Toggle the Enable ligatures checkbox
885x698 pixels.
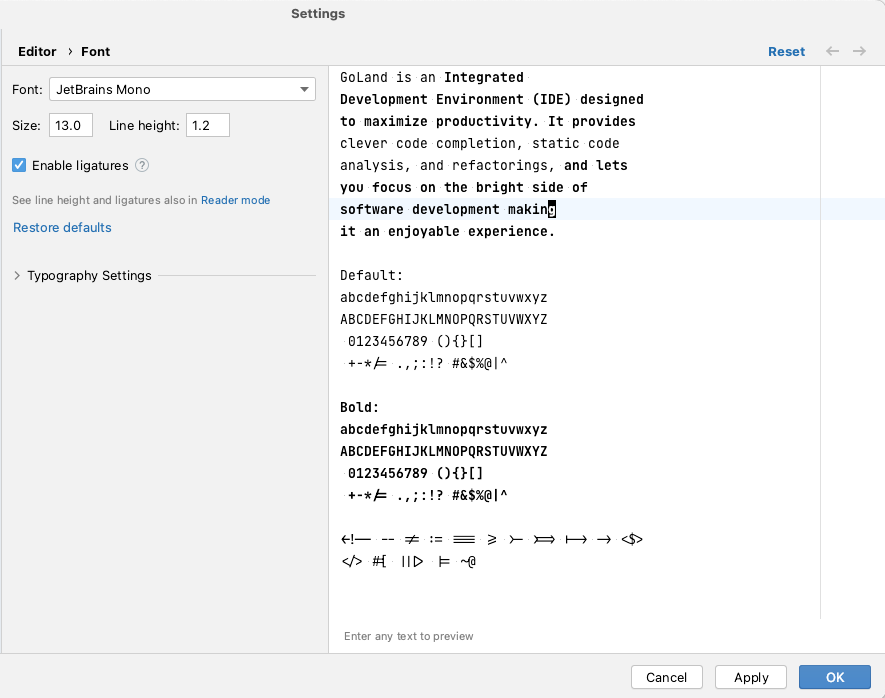(19, 165)
